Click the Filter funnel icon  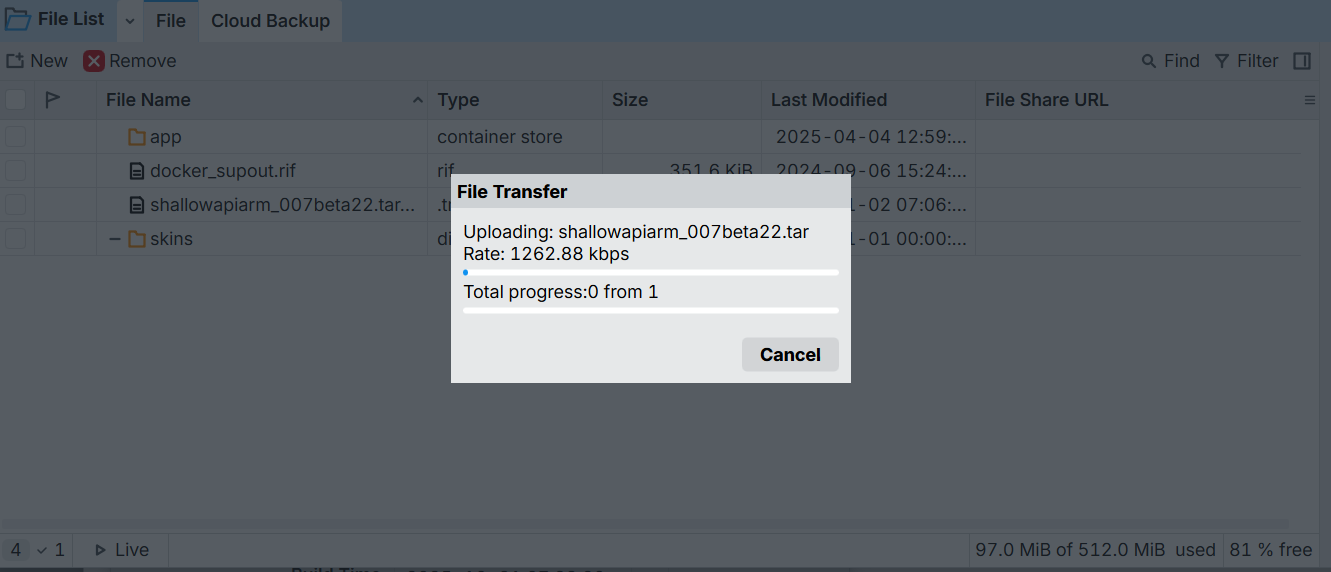tap(1222, 61)
